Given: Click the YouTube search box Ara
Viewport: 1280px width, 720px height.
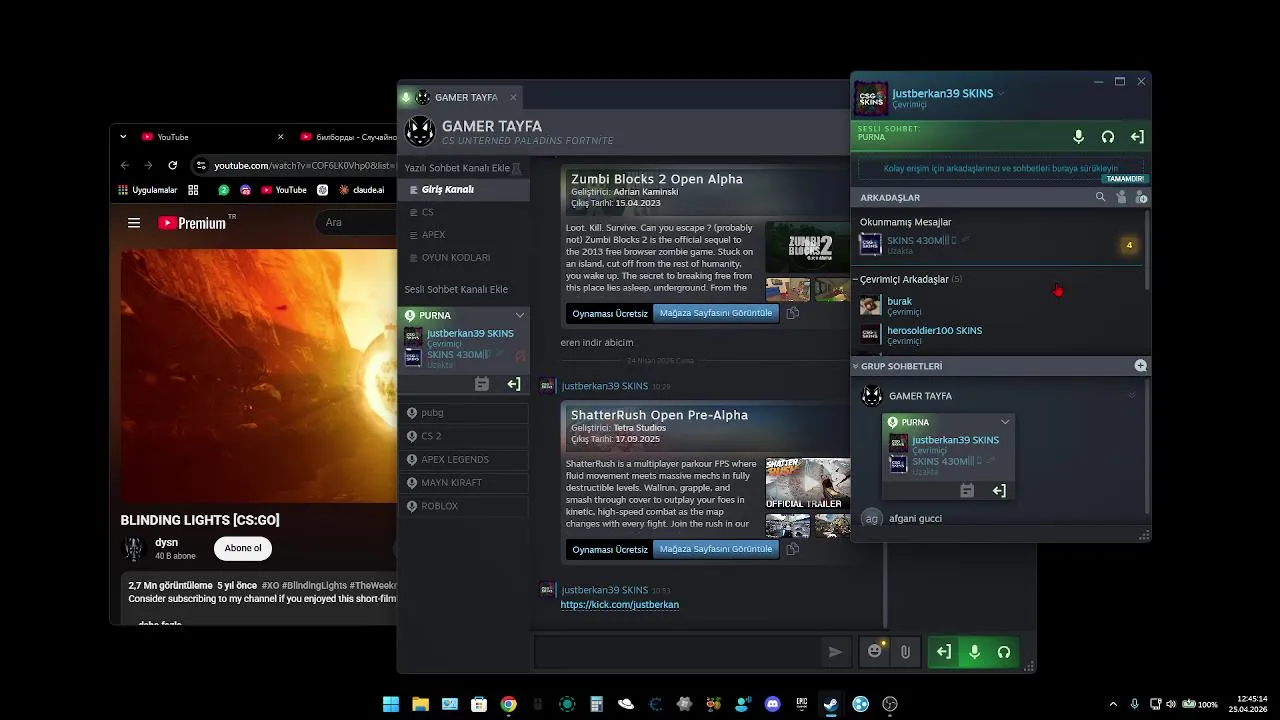Looking at the screenshot, I should pos(357,222).
